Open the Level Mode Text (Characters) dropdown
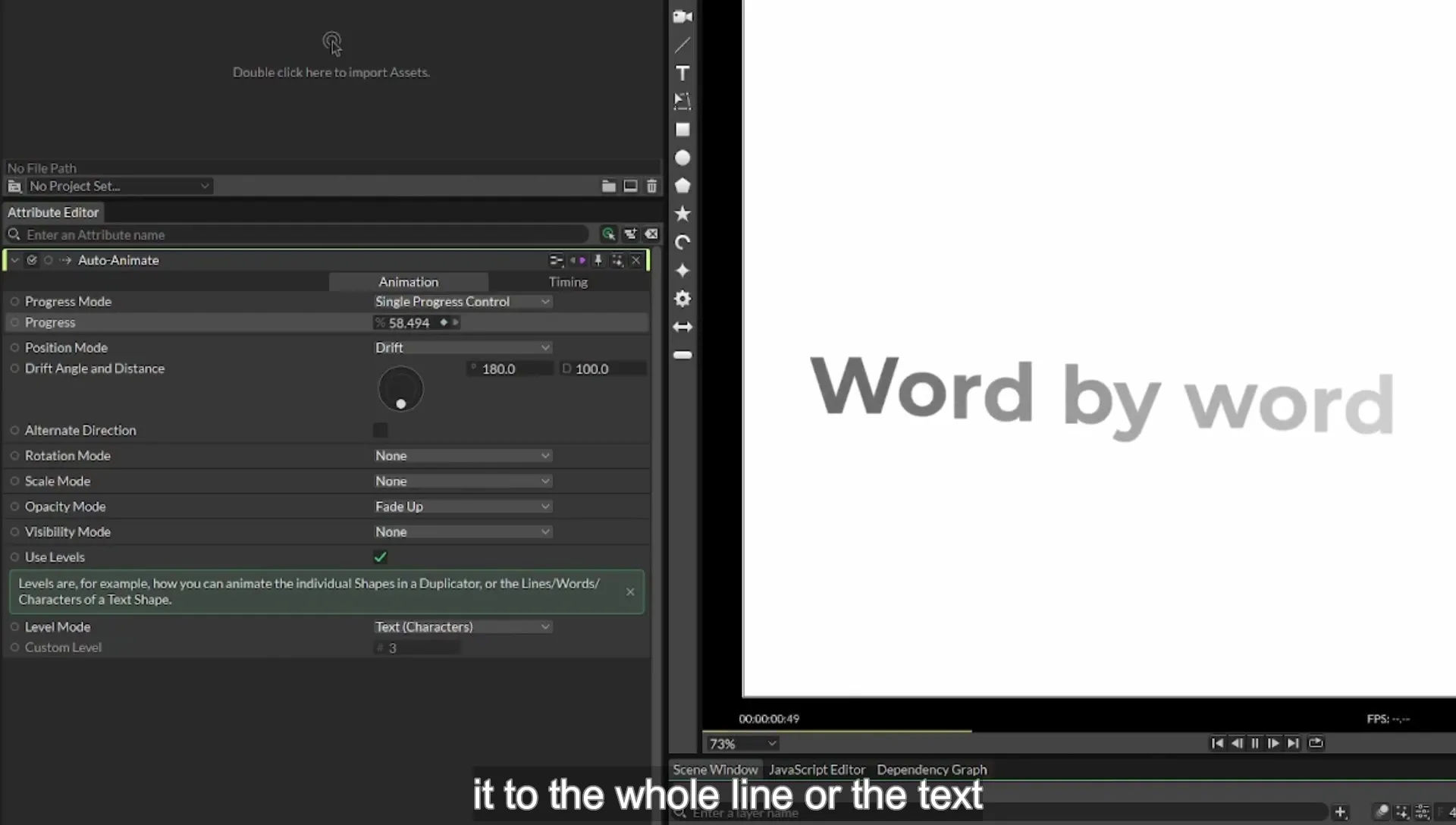This screenshot has height=825, width=1456. pos(463,627)
